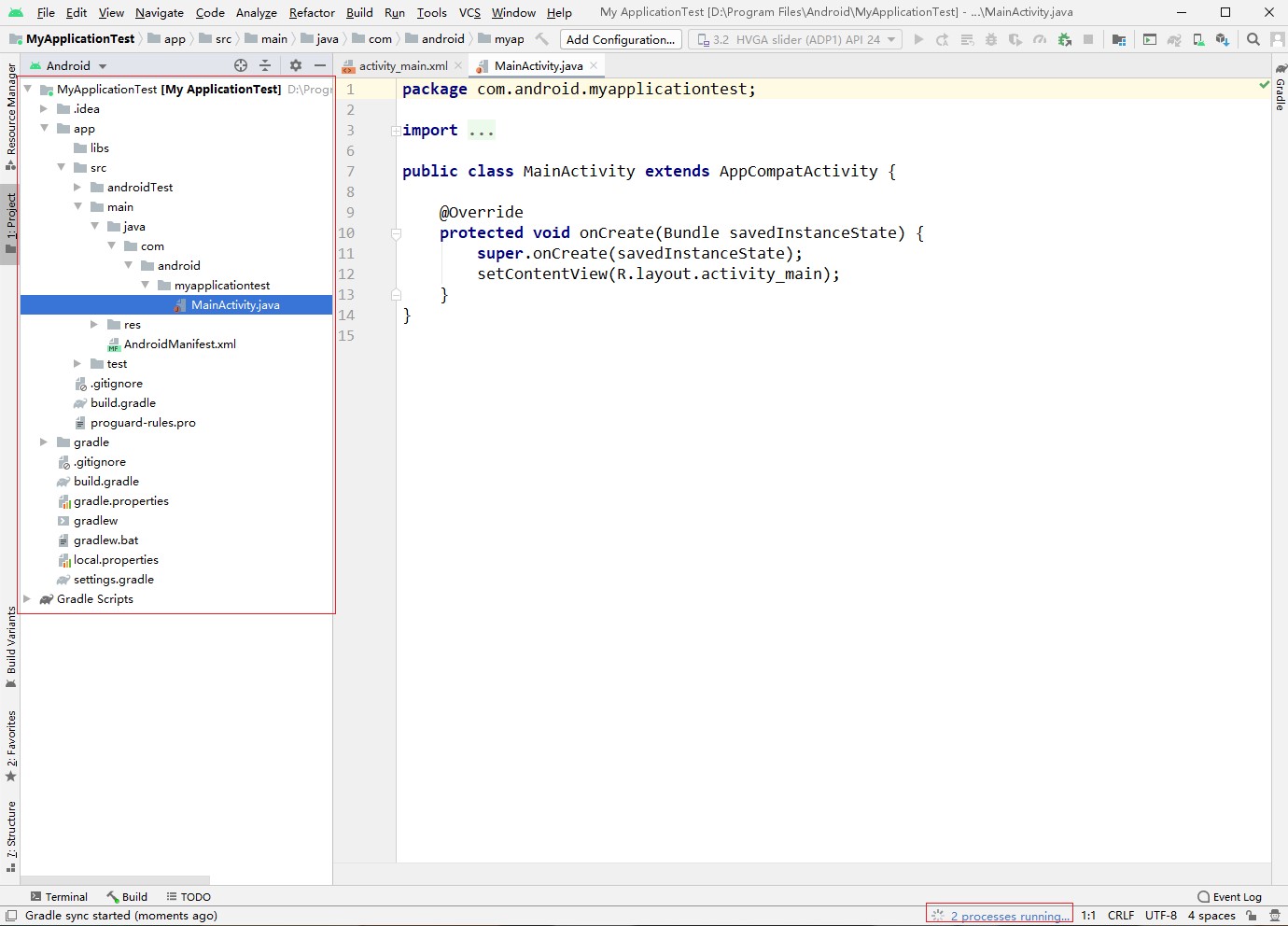Click the Run app play icon
This screenshot has height=926, width=1288.
[x=918, y=39]
